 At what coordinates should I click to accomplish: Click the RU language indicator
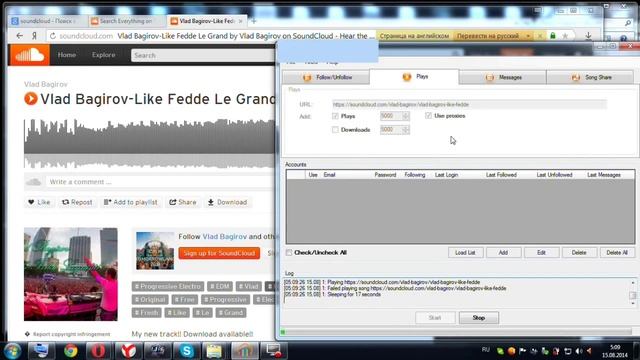485,350
